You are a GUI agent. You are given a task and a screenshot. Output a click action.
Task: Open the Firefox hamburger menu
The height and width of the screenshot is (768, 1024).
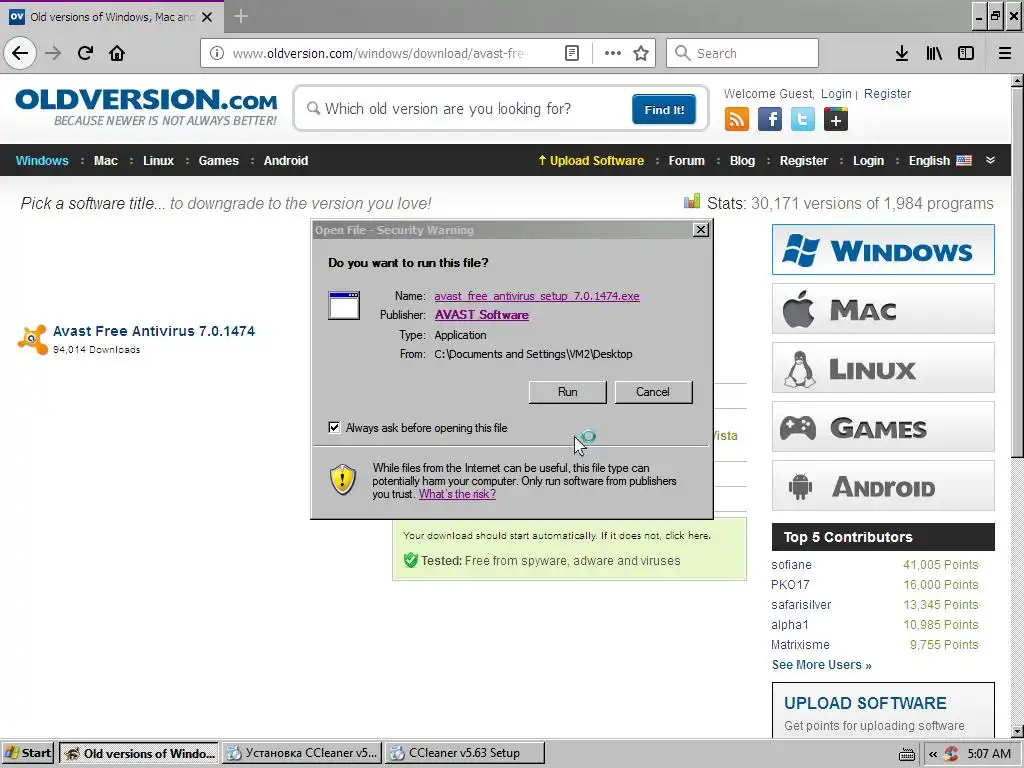click(x=1005, y=53)
